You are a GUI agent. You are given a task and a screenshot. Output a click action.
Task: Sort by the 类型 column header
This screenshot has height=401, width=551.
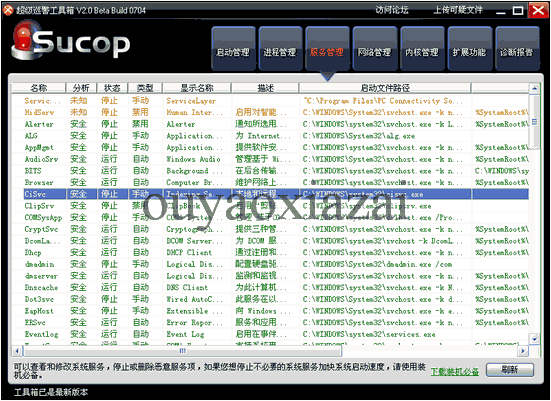click(145, 88)
